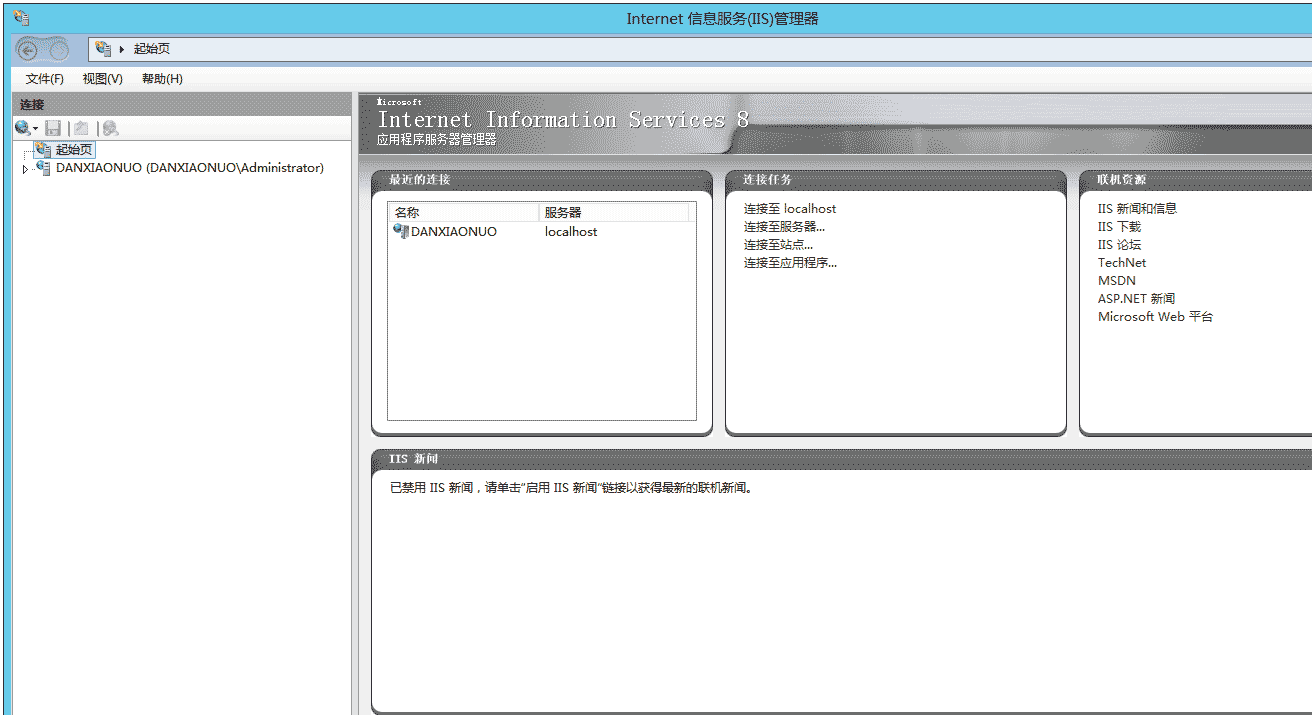The width and height of the screenshot is (1312, 715).
Task: Click the 起始页 tree node icon
Action: (x=42, y=149)
